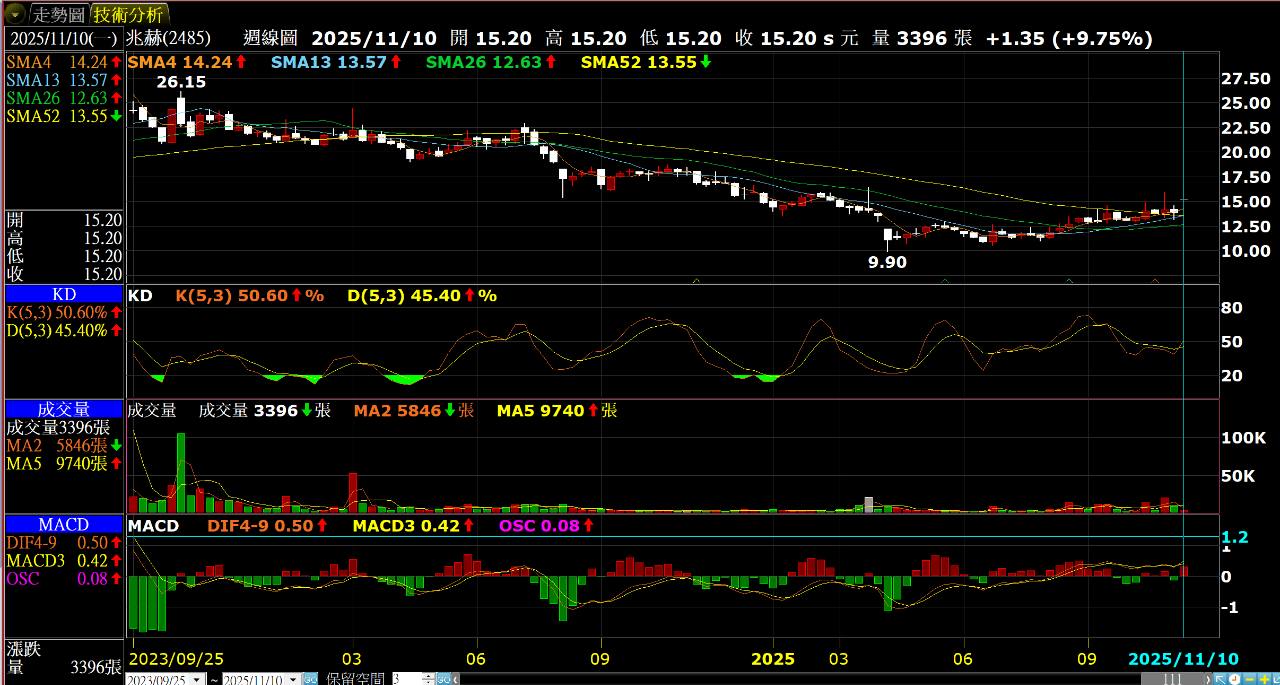This screenshot has width=1280, height=685.
Task: Click the zoom out minus icon
Action: (x=1249, y=679)
